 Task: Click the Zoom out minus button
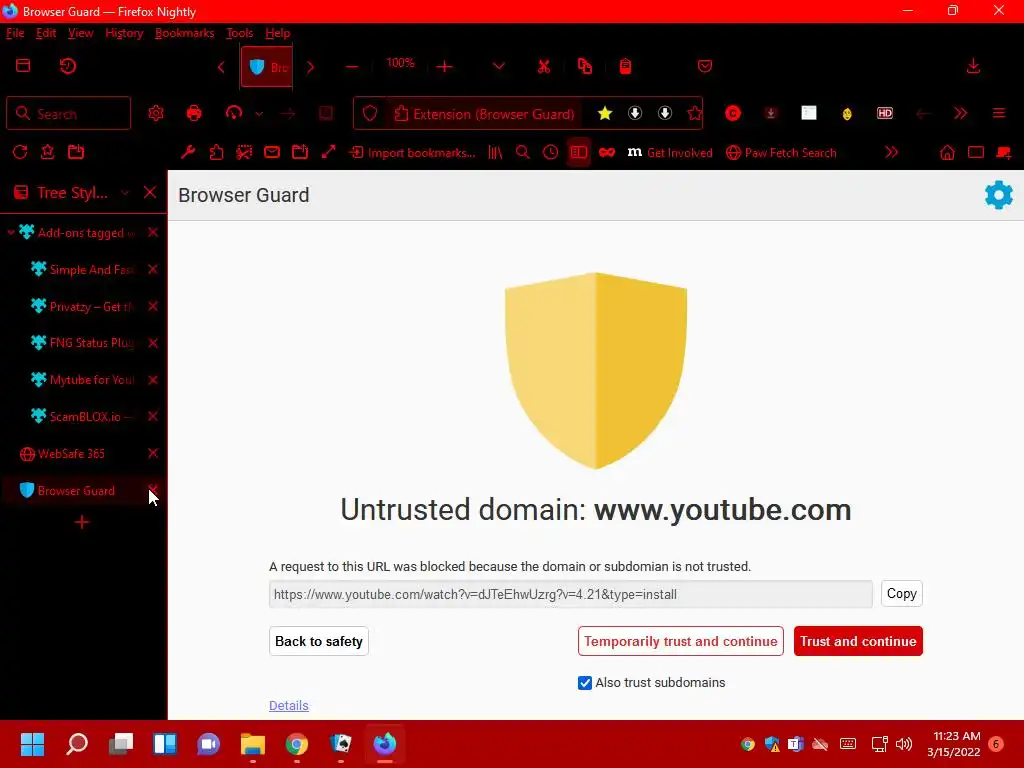352,66
